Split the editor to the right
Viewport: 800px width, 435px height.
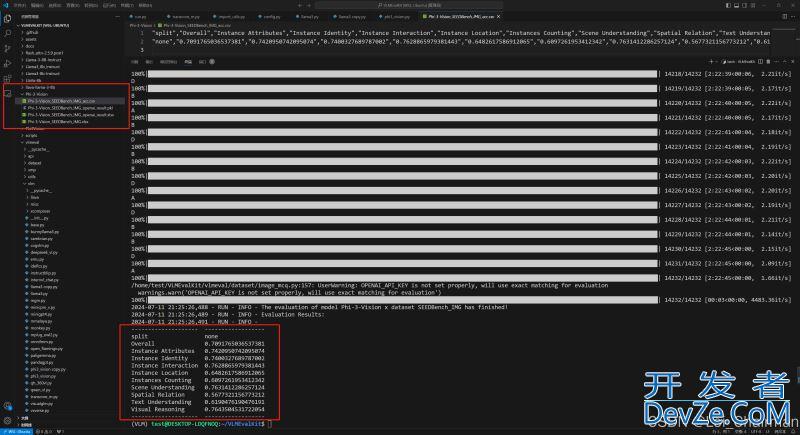tap(784, 16)
